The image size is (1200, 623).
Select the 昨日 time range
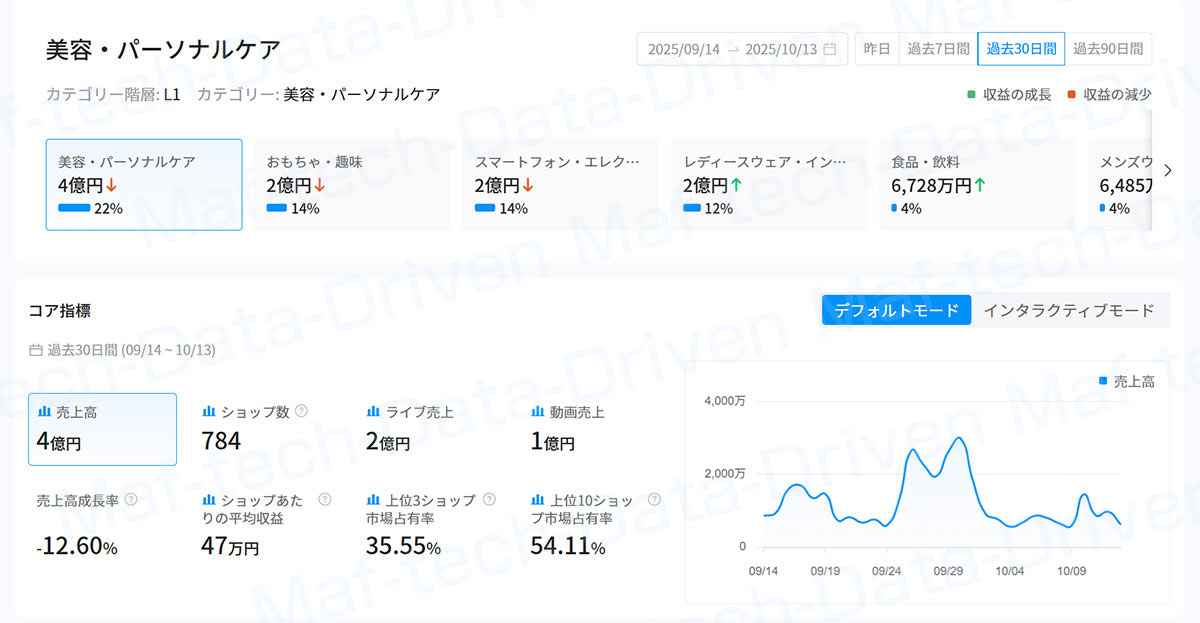[x=877, y=48]
